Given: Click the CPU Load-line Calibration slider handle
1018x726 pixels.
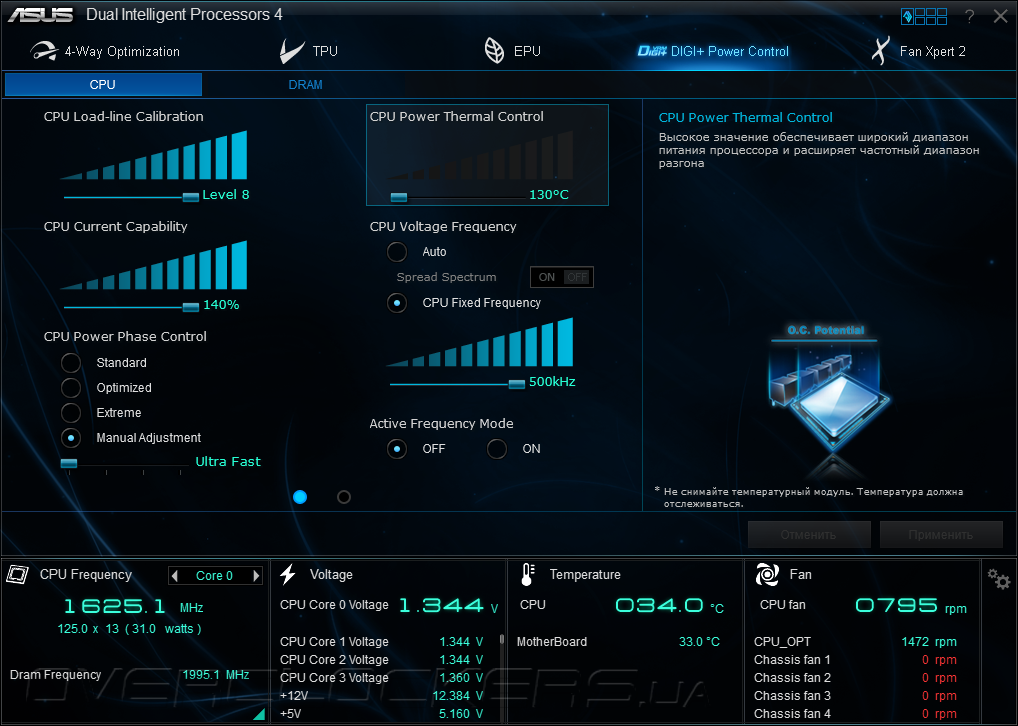Looking at the screenshot, I should (x=190, y=197).
